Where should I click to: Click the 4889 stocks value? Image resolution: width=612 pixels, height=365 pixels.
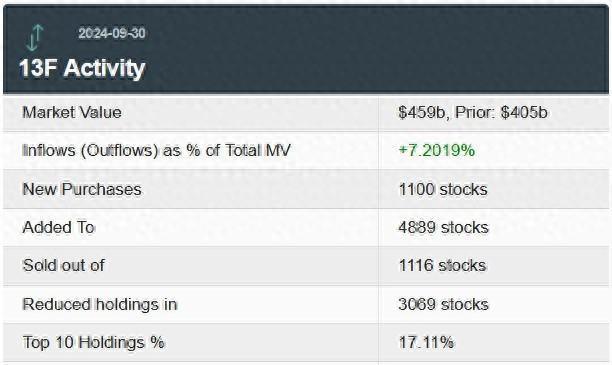[x=443, y=227]
